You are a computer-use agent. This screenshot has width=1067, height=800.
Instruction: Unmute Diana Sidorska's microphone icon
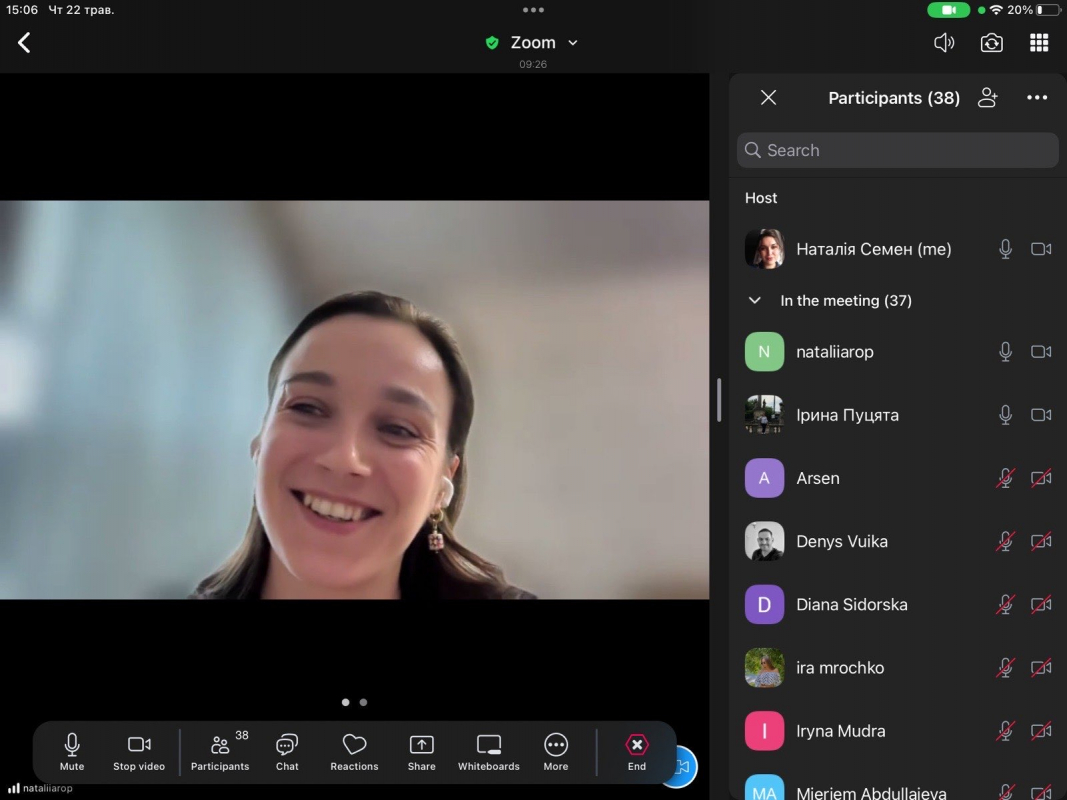pyautogui.click(x=1005, y=605)
